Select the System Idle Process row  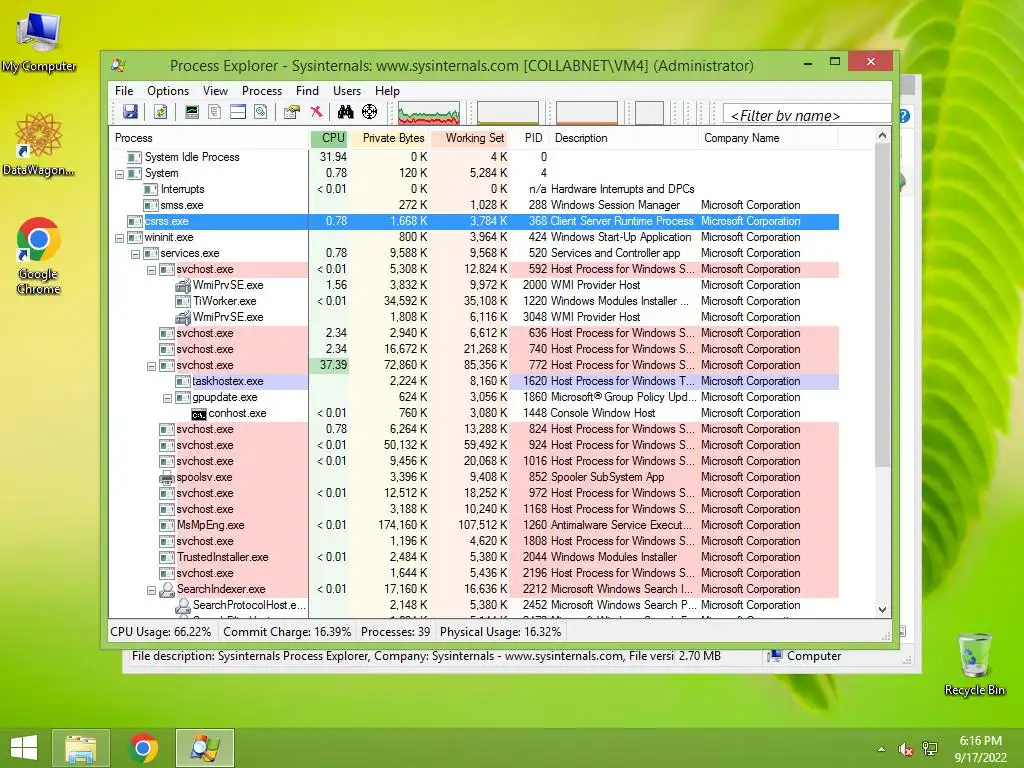[x=474, y=157]
